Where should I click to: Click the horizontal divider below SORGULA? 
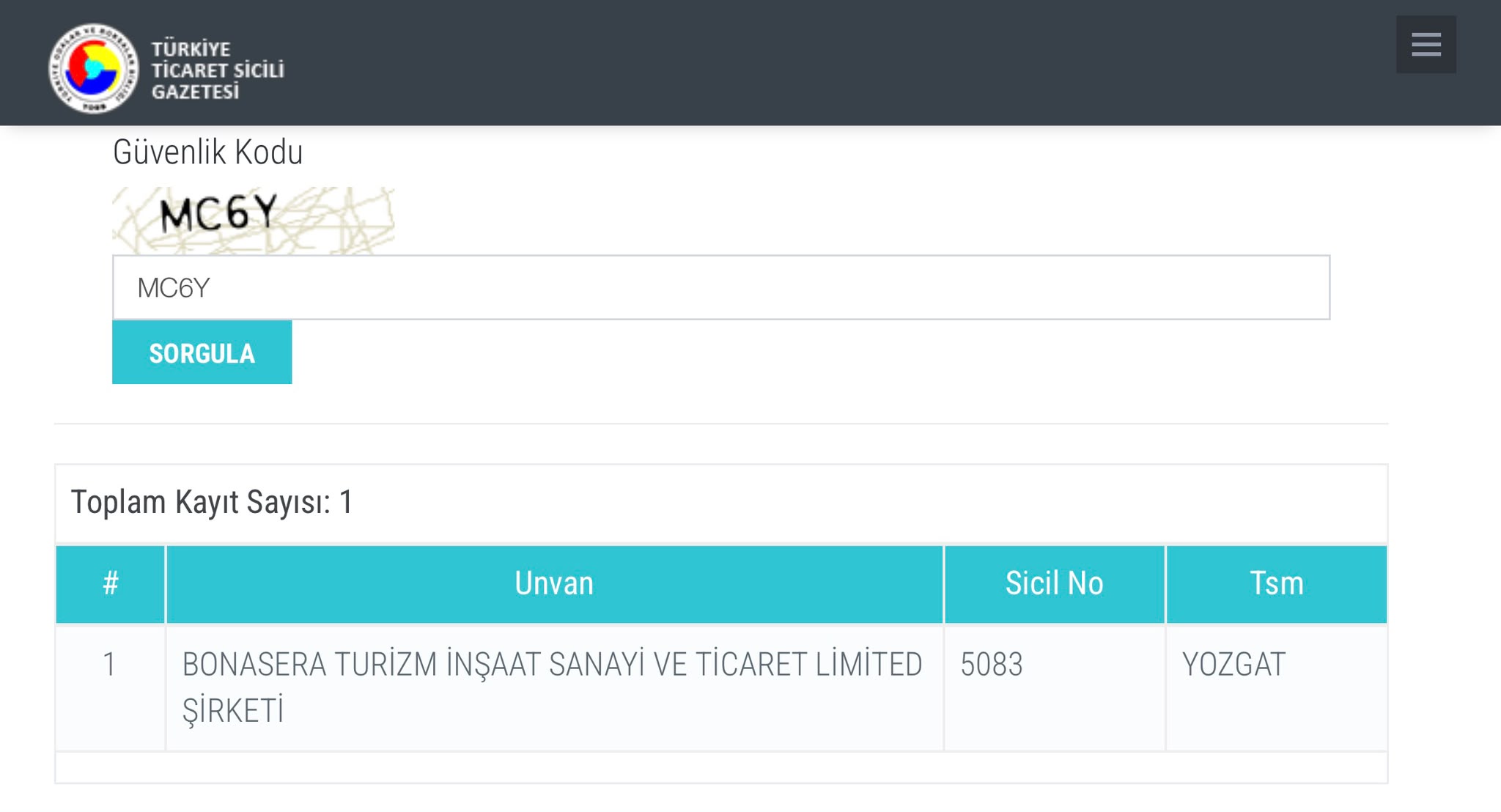click(721, 424)
